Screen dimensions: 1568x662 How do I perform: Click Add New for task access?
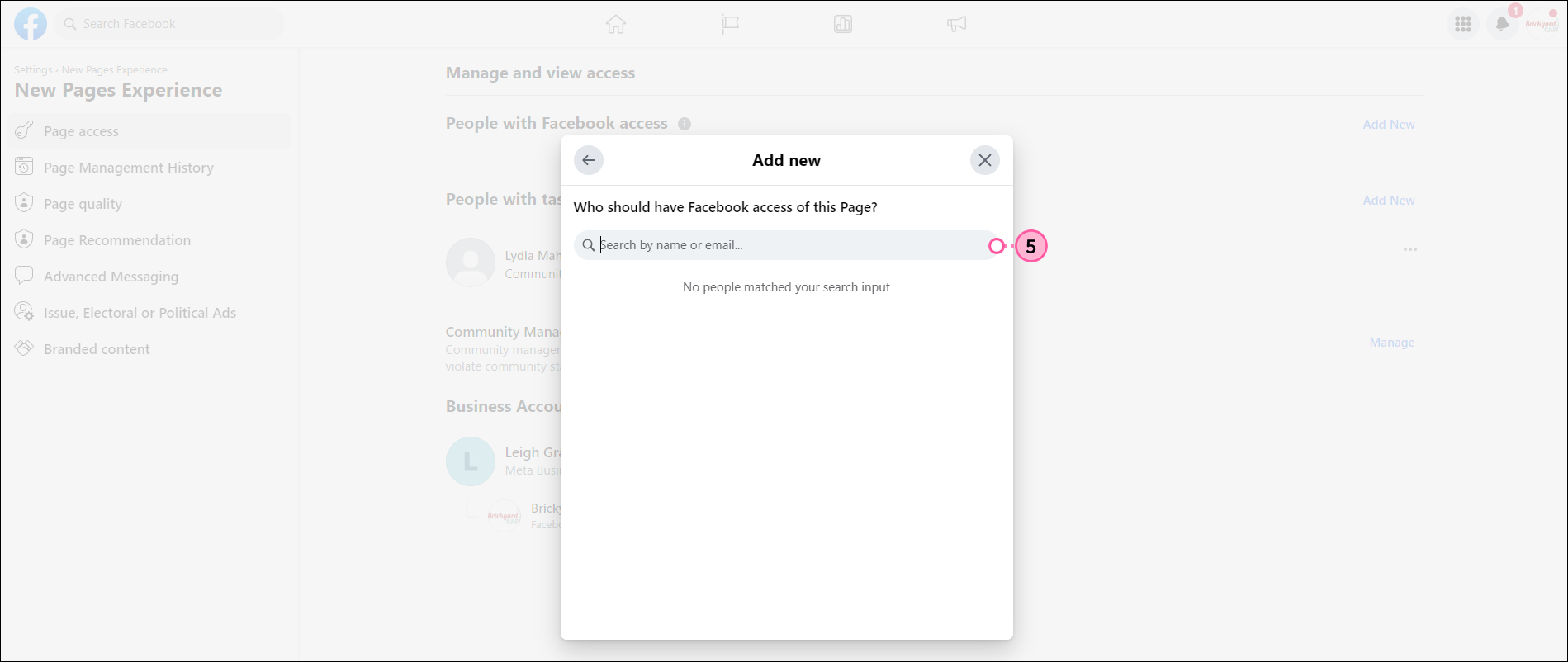[1389, 201]
